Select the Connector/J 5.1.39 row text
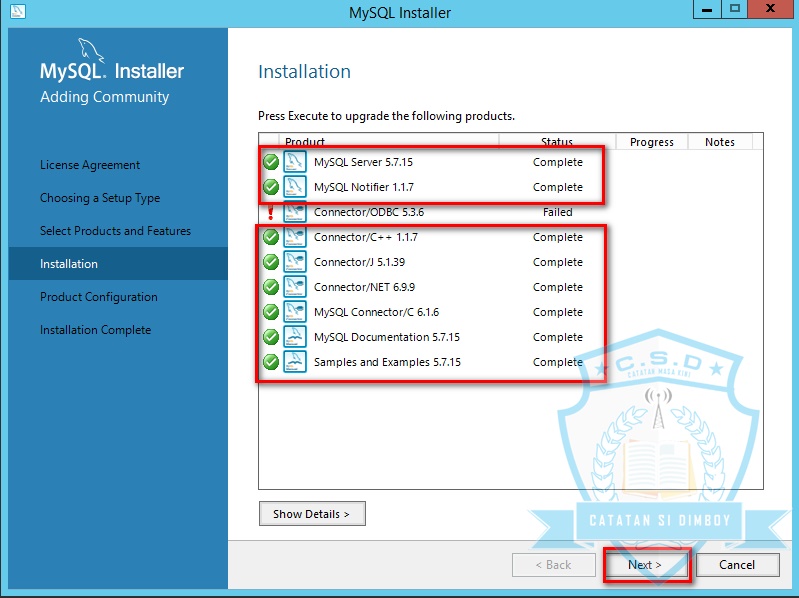 point(359,262)
